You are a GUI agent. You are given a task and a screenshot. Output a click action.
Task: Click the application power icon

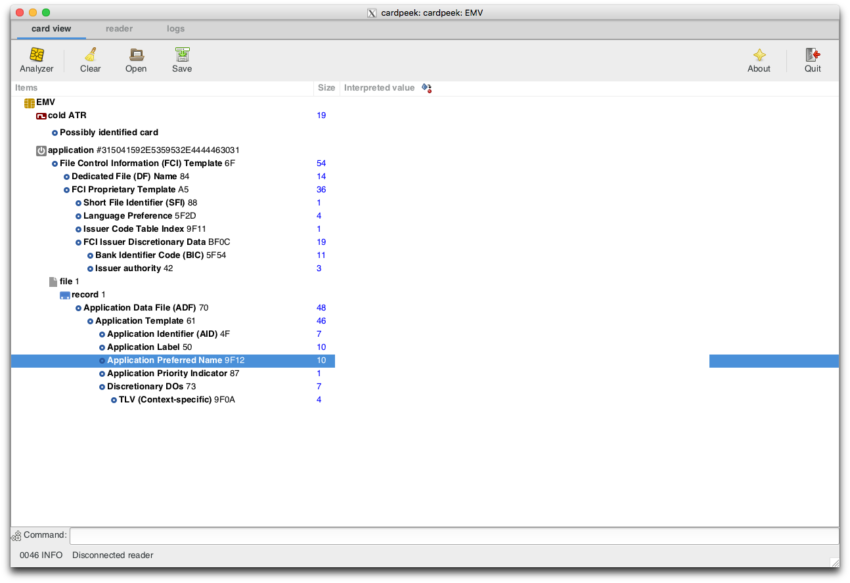pyautogui.click(x=41, y=150)
